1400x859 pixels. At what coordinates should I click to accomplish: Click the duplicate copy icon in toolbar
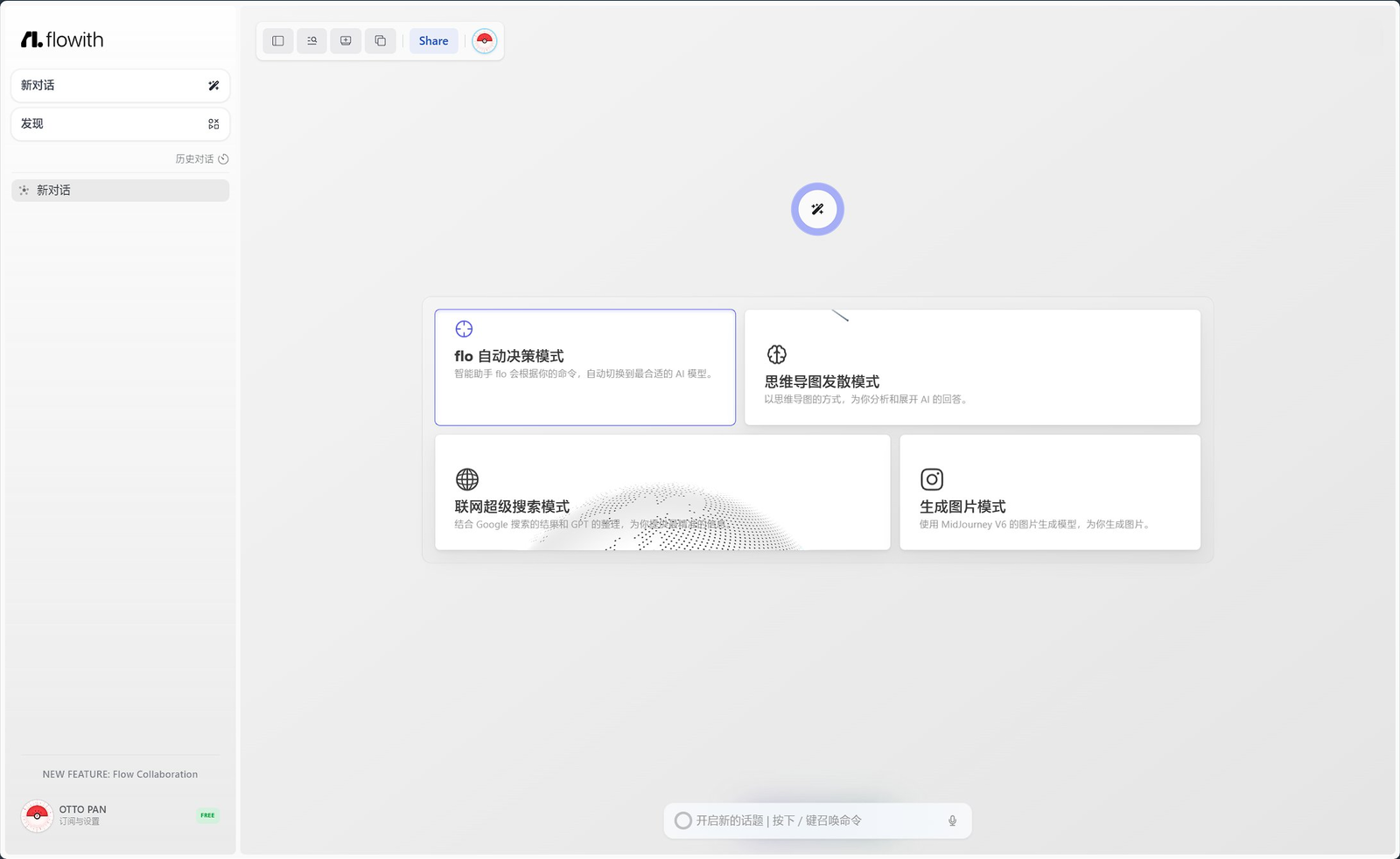tap(380, 41)
